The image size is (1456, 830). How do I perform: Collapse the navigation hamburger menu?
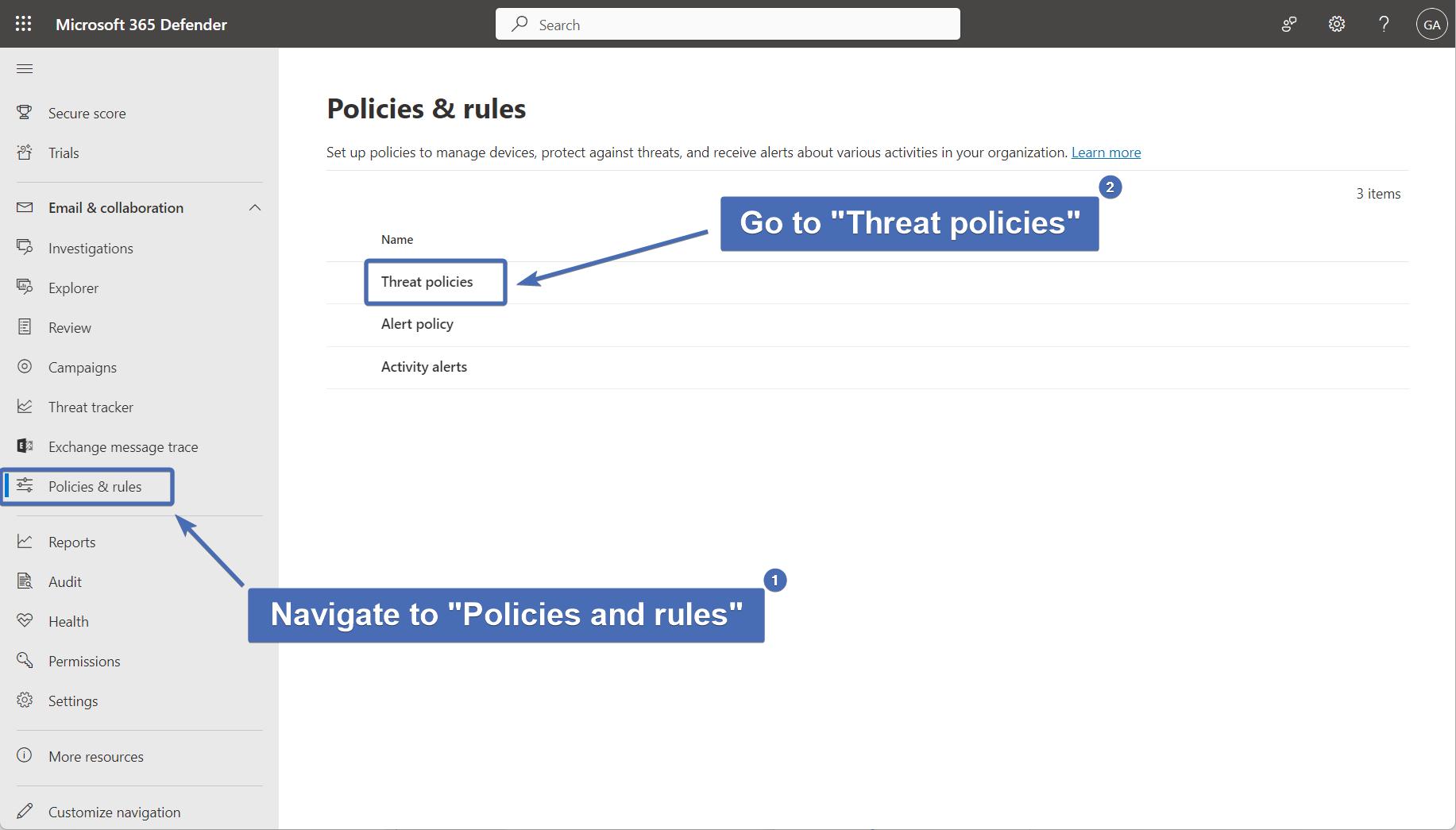click(25, 68)
